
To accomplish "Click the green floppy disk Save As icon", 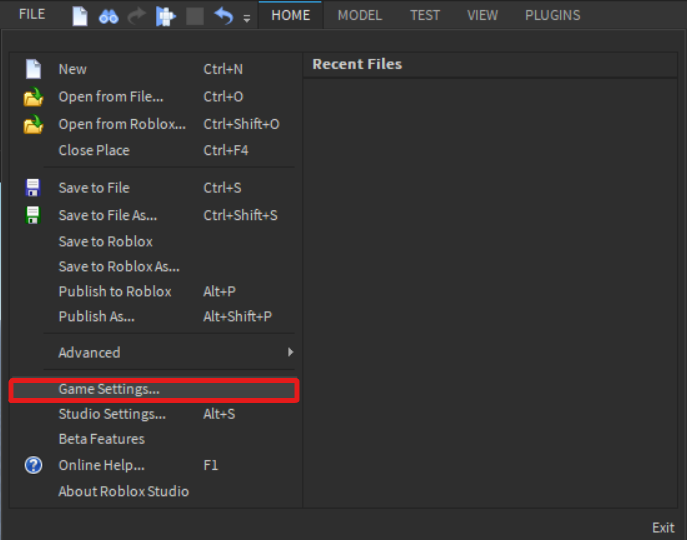I will point(33,215).
